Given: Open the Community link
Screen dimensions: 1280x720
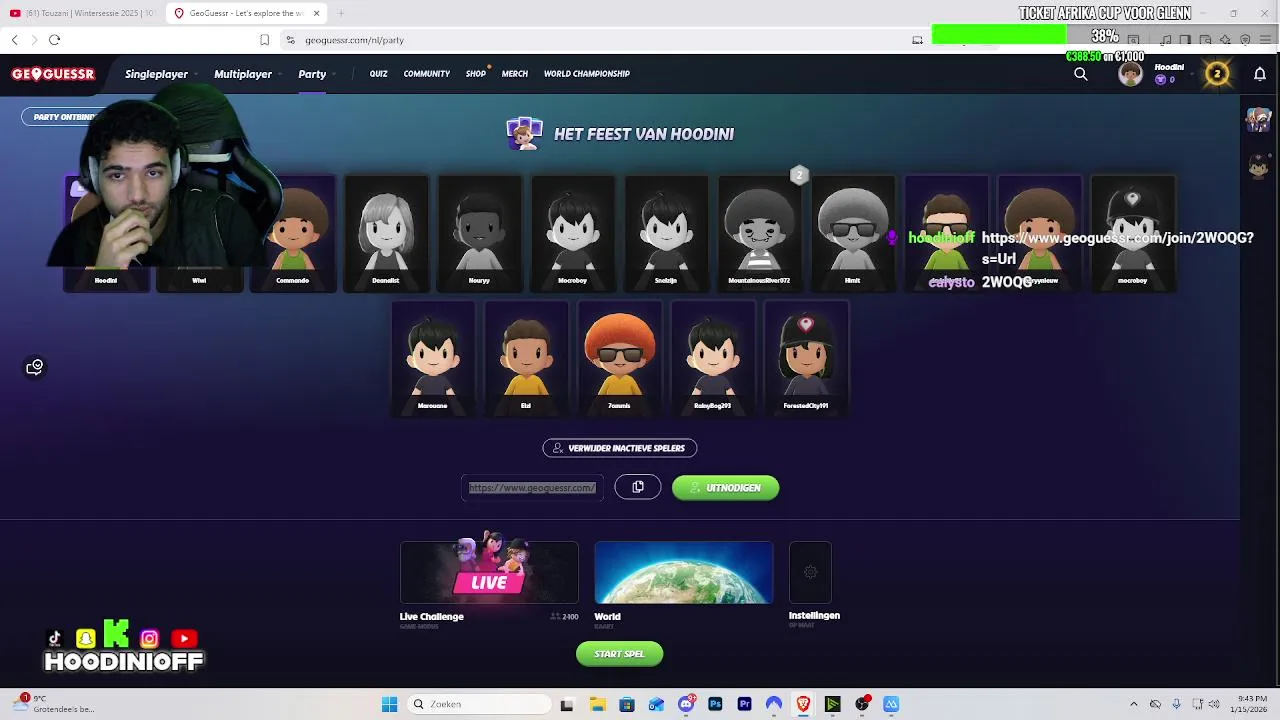Looking at the screenshot, I should (x=427, y=74).
